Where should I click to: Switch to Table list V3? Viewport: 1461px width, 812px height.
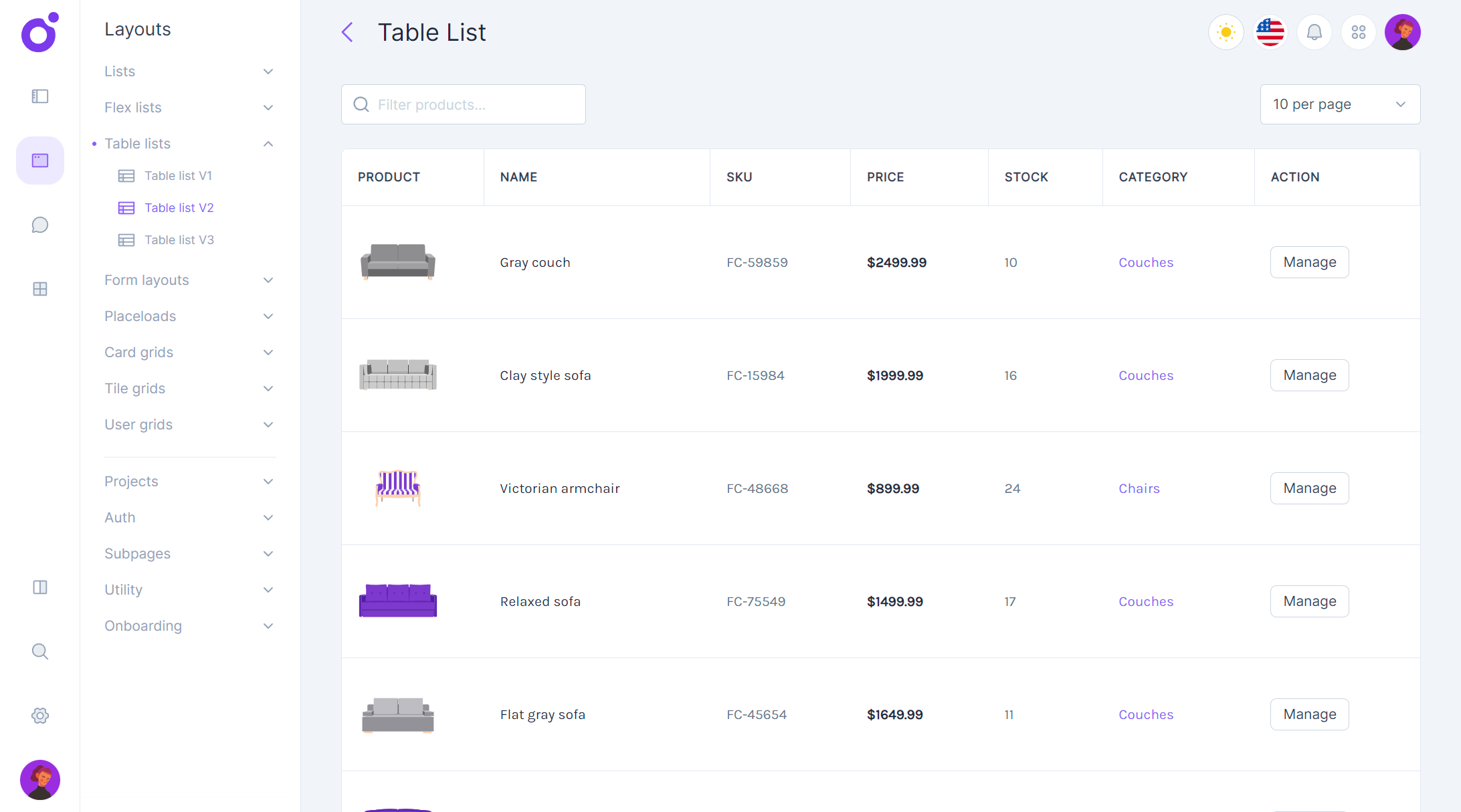pos(179,239)
